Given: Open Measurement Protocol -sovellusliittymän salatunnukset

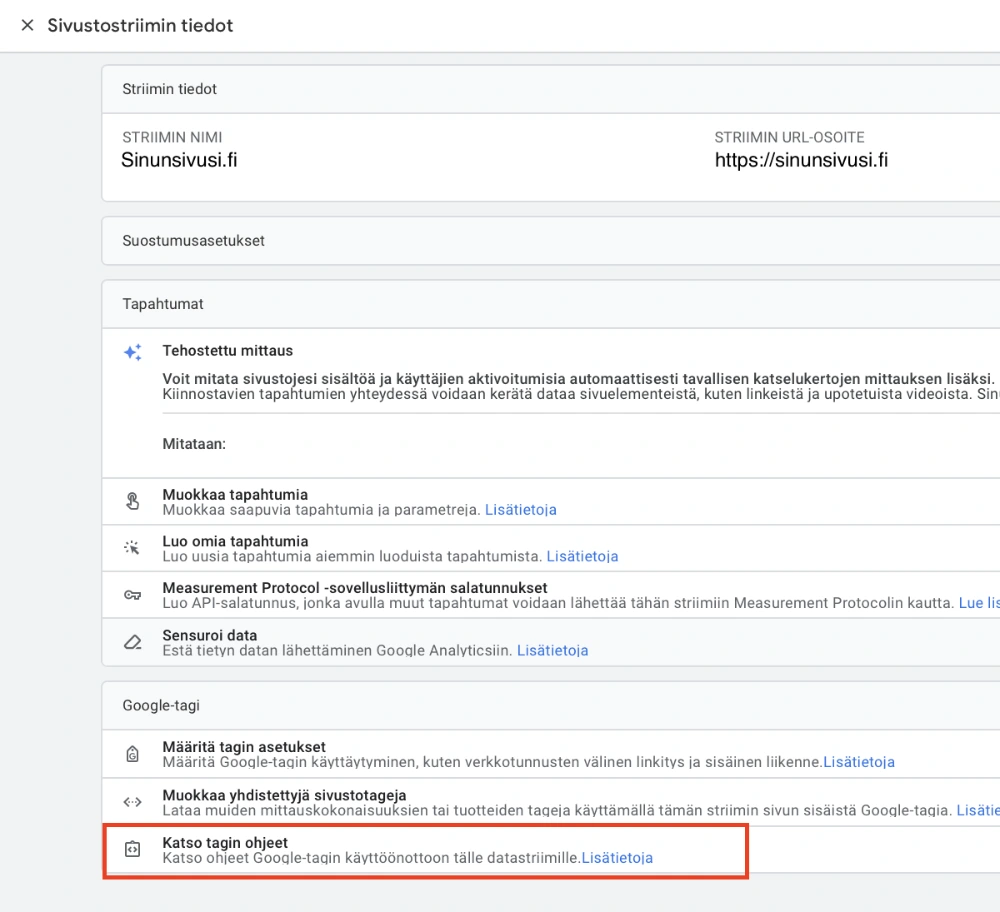Looking at the screenshot, I should [x=551, y=595].
